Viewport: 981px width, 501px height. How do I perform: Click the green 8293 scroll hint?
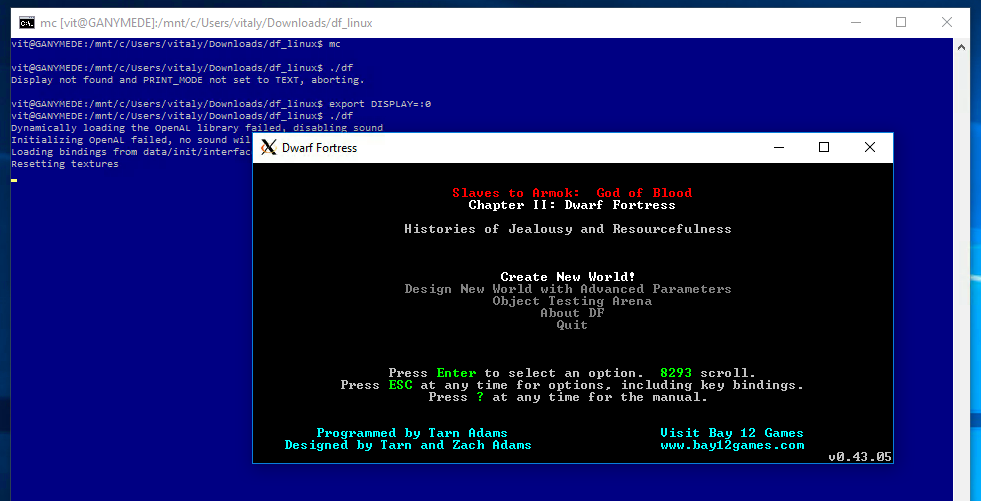(676, 373)
